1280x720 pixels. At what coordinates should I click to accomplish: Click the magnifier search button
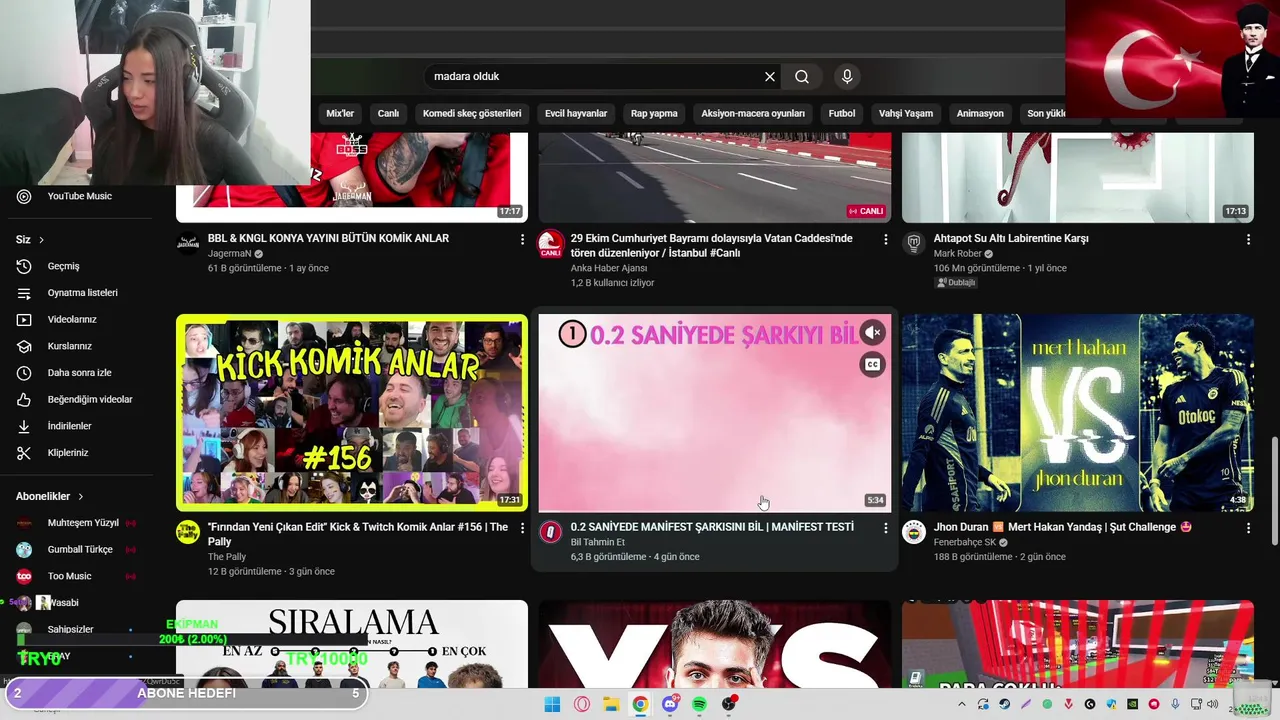tap(802, 77)
